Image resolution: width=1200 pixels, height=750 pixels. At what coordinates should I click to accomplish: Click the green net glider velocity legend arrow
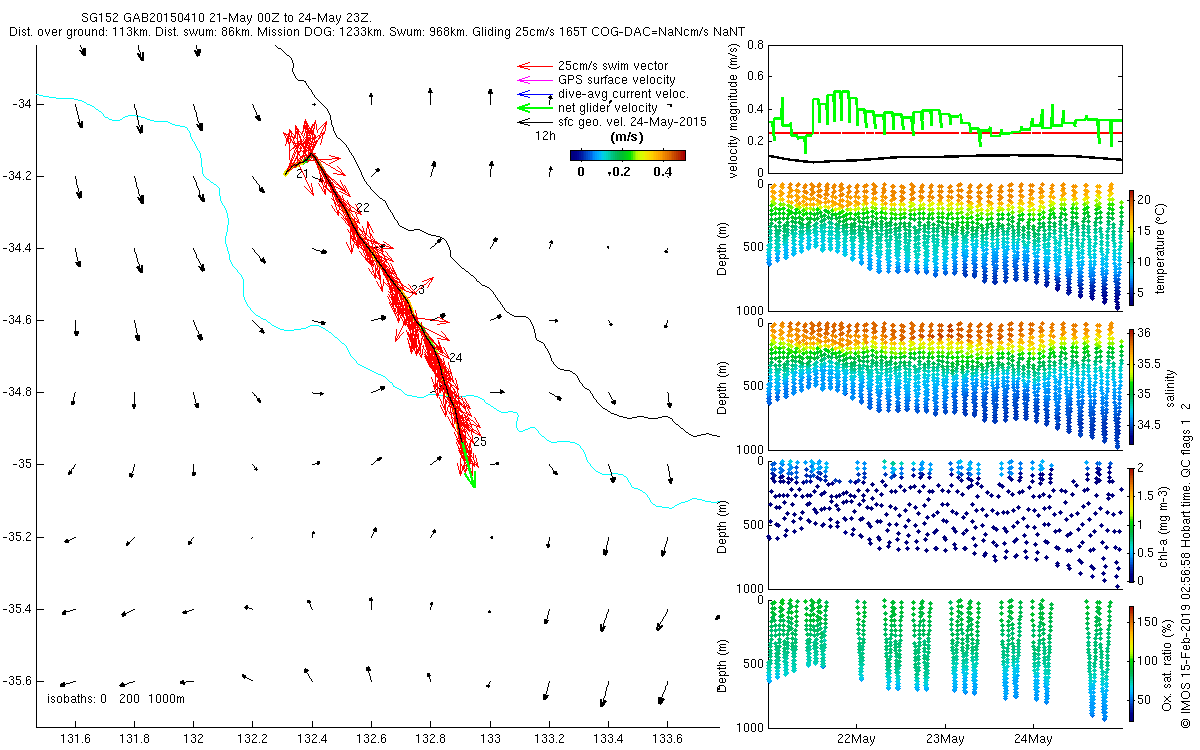(x=535, y=108)
